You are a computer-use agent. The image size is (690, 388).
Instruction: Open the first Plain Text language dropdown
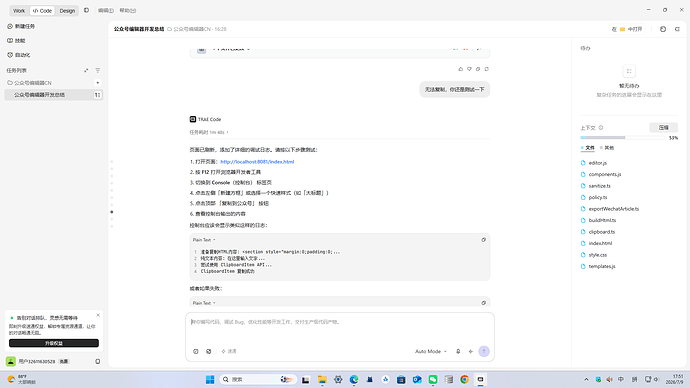204,240
